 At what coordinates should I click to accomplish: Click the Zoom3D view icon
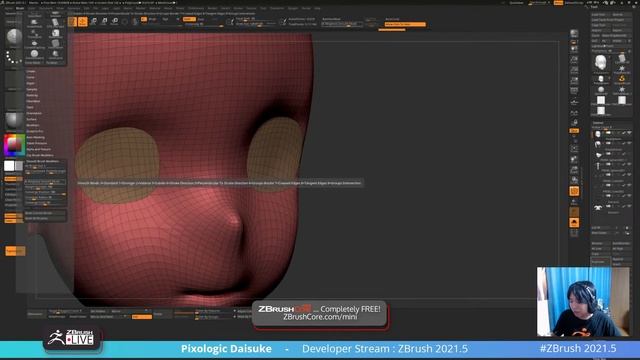point(574,170)
